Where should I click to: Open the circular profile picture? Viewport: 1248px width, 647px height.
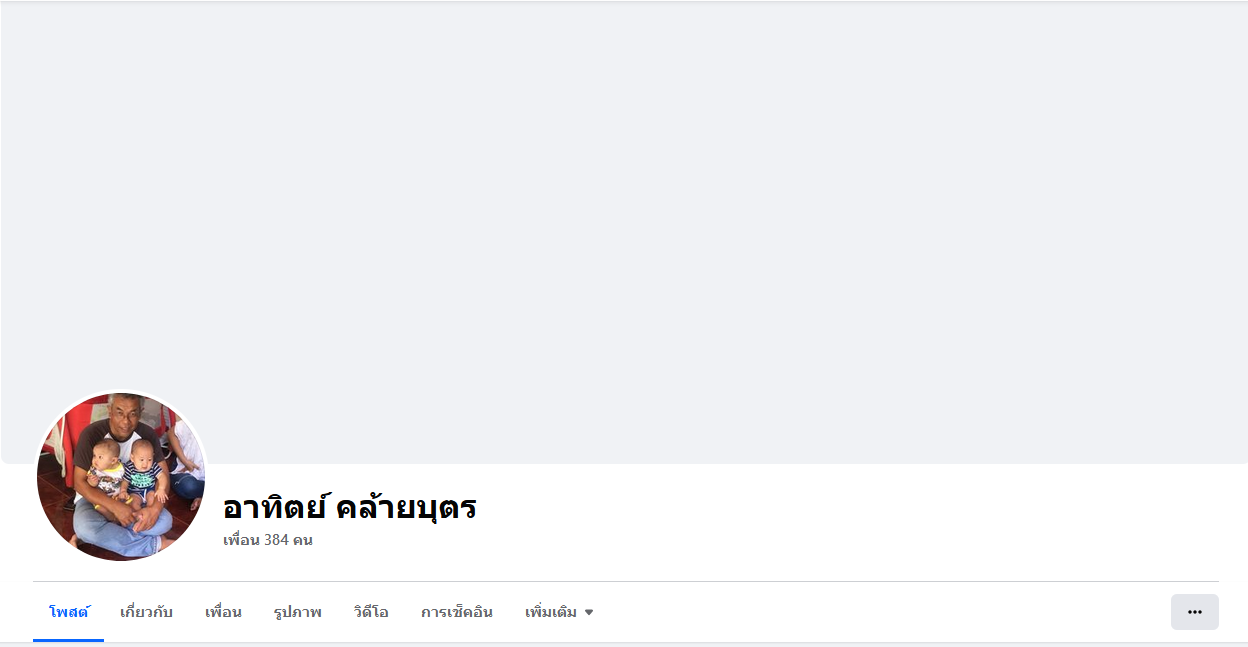[121, 476]
